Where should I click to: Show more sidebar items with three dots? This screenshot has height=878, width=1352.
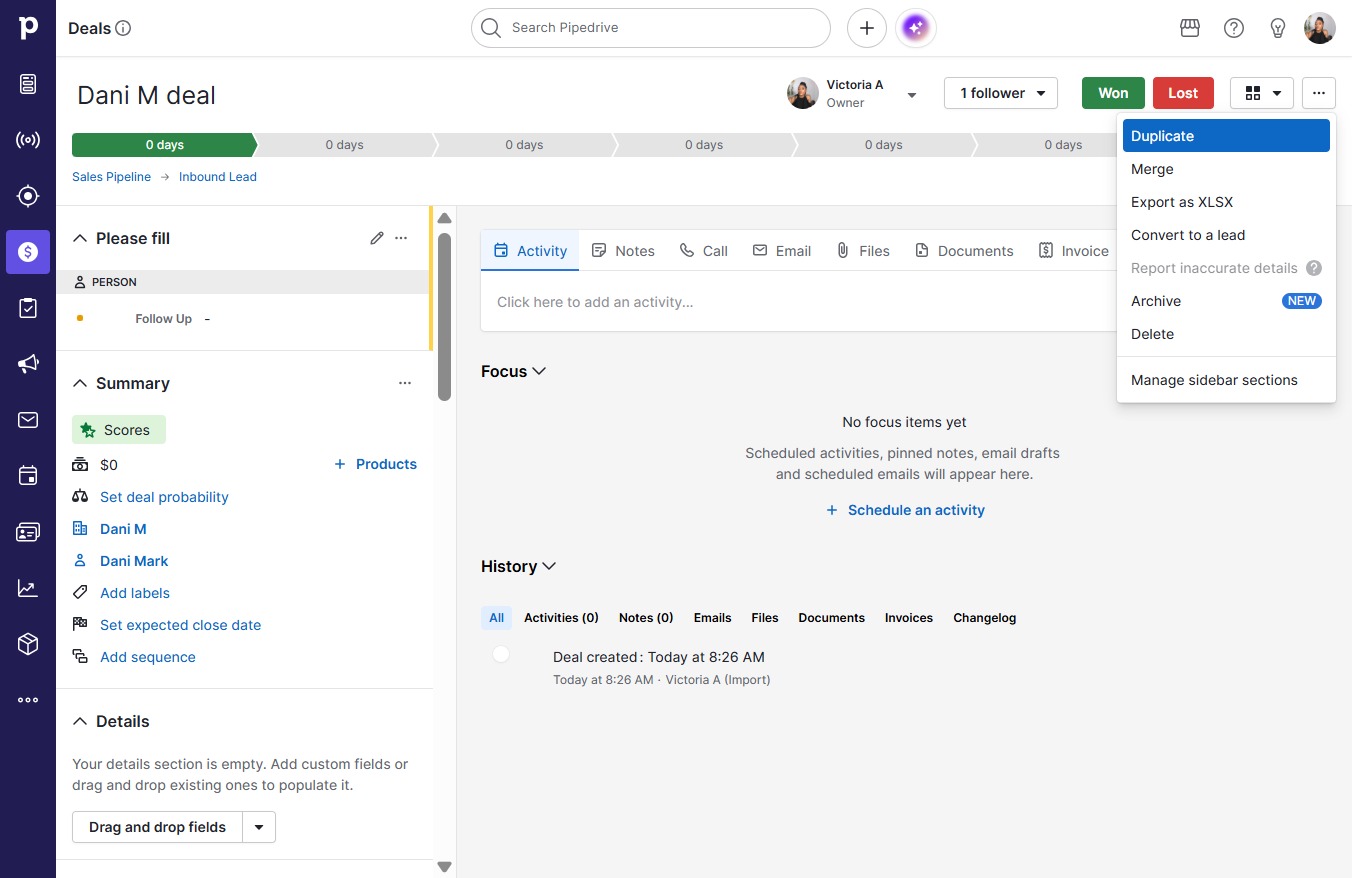point(28,700)
